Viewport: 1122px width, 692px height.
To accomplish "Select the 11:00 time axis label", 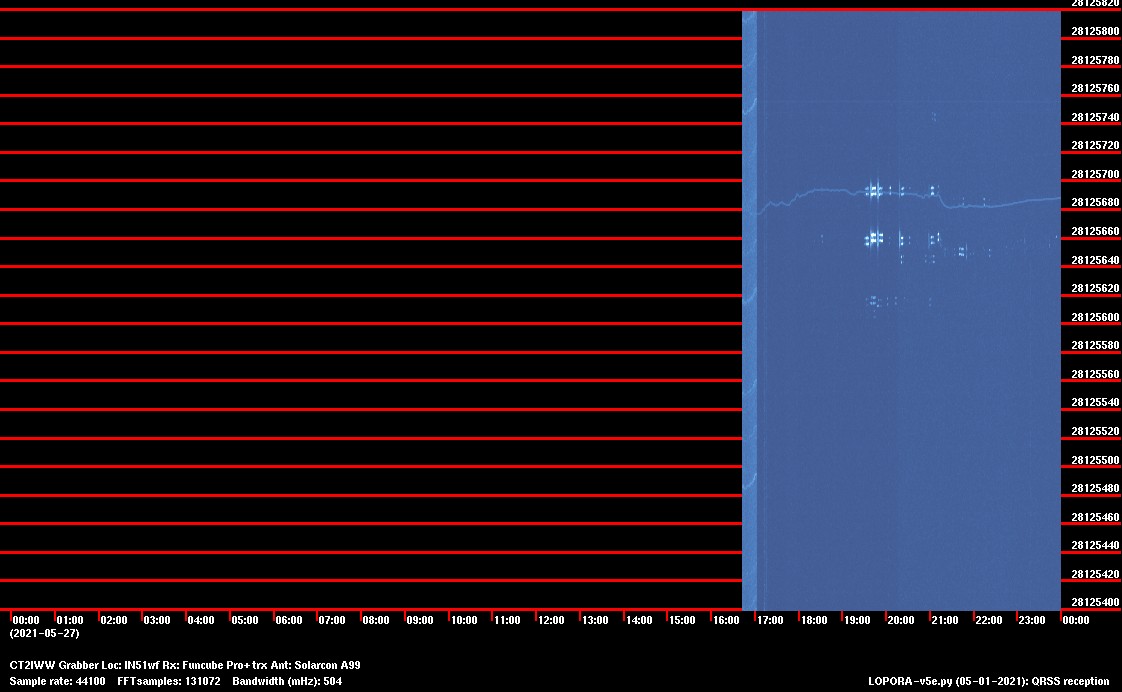I will 507,620.
